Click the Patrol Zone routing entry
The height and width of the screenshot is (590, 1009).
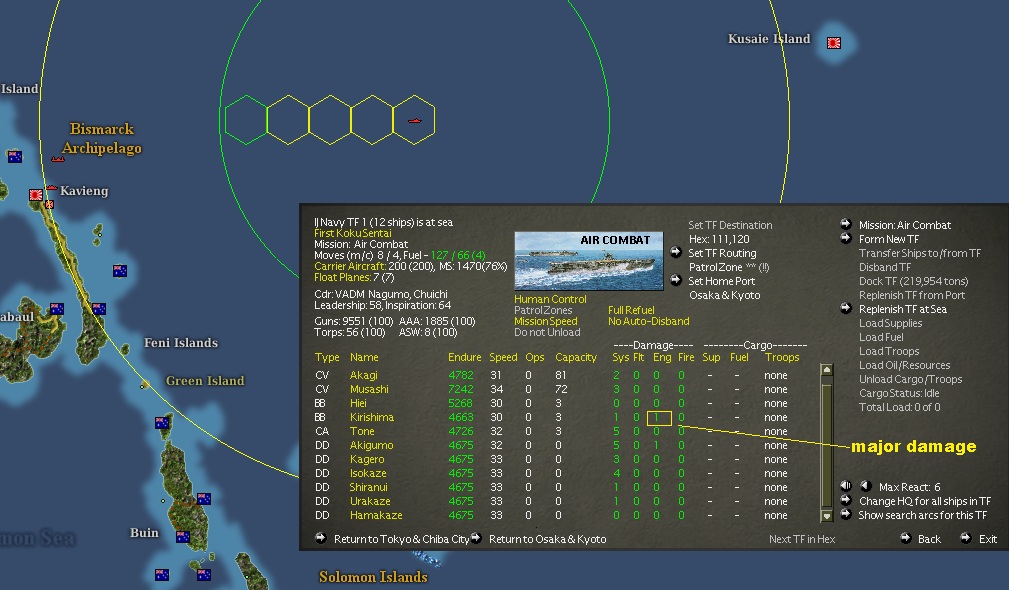728,267
